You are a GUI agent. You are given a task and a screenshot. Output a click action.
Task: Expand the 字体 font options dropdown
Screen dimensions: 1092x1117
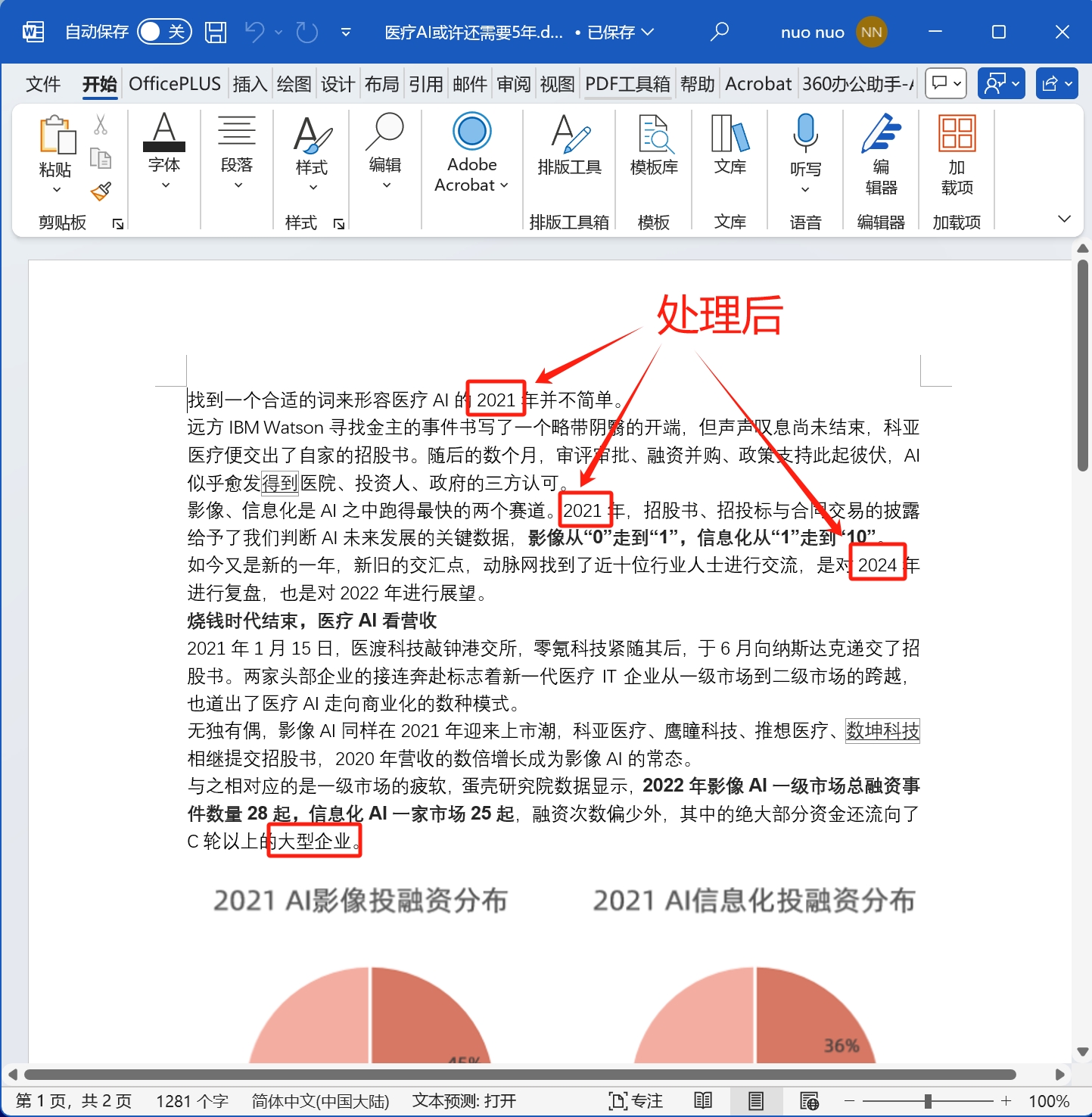coord(164,185)
